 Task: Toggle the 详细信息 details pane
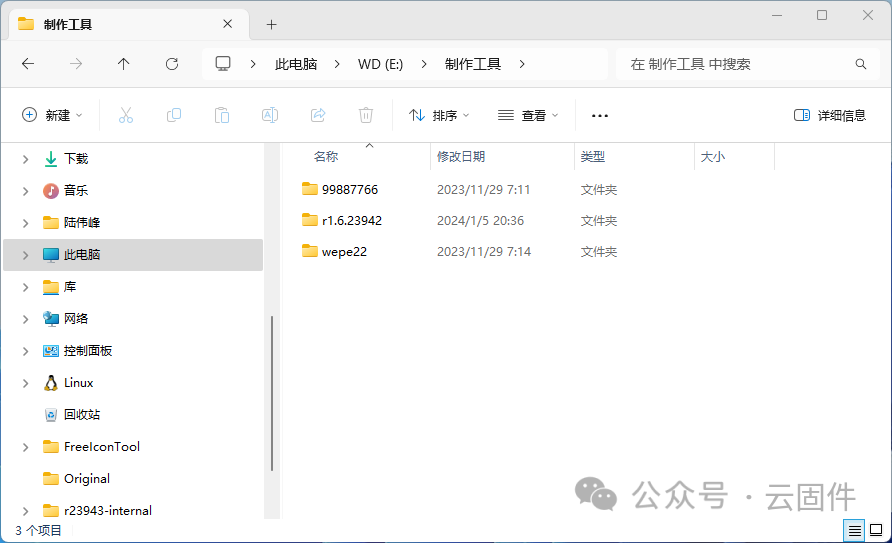pos(830,115)
